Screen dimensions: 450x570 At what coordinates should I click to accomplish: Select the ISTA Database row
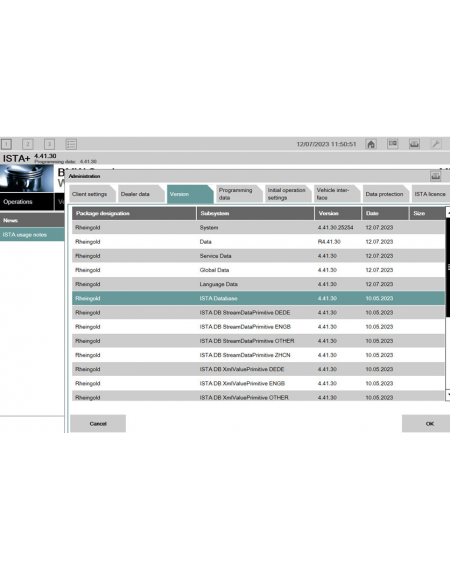258,298
